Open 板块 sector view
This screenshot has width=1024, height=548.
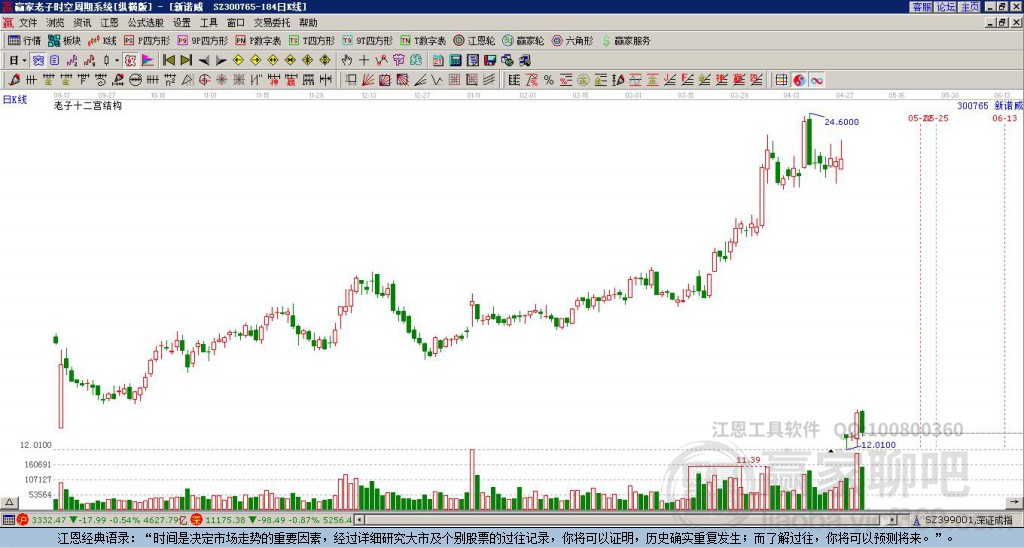pyautogui.click(x=64, y=40)
